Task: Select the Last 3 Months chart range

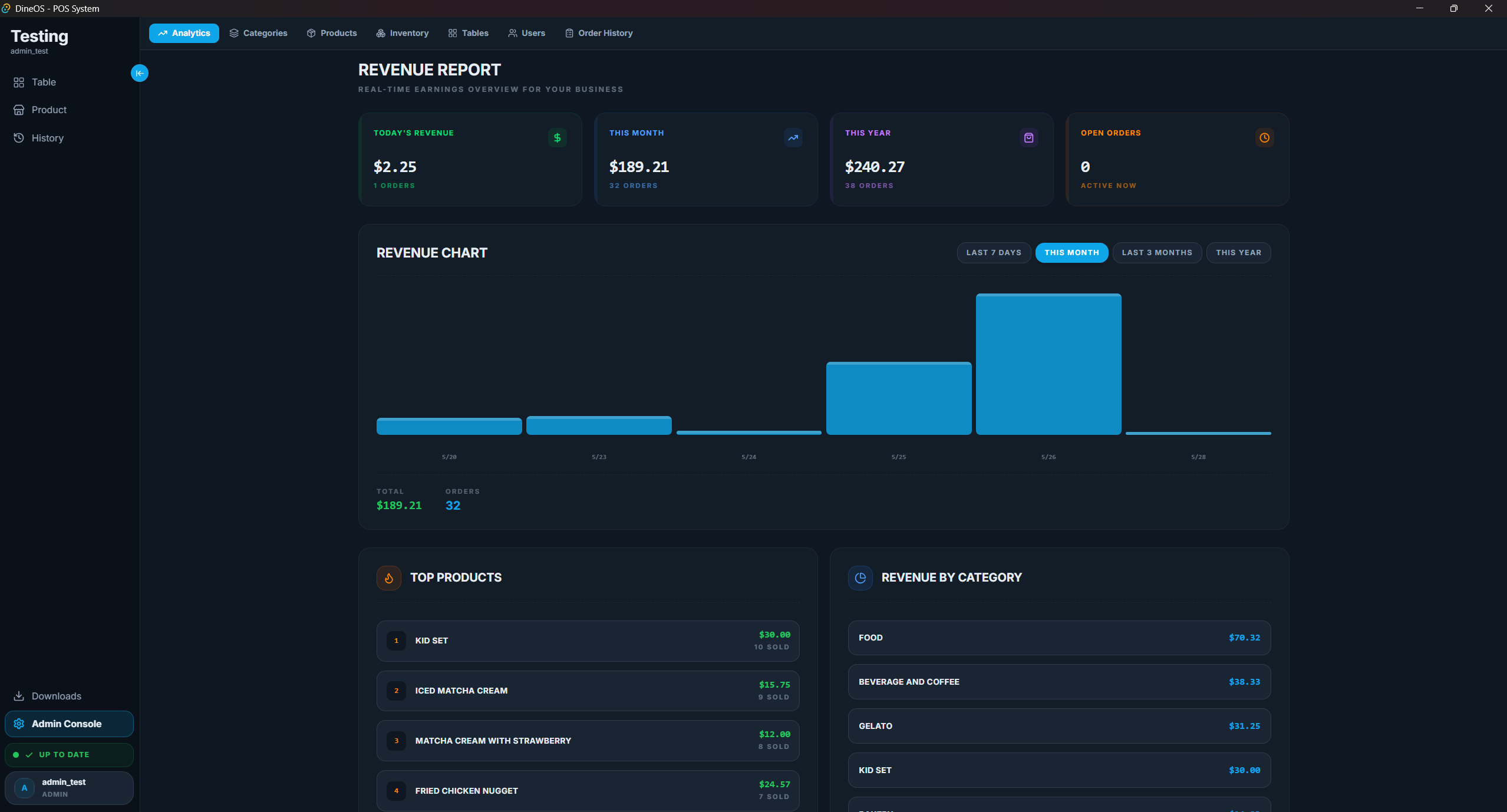Action: pyautogui.click(x=1157, y=253)
